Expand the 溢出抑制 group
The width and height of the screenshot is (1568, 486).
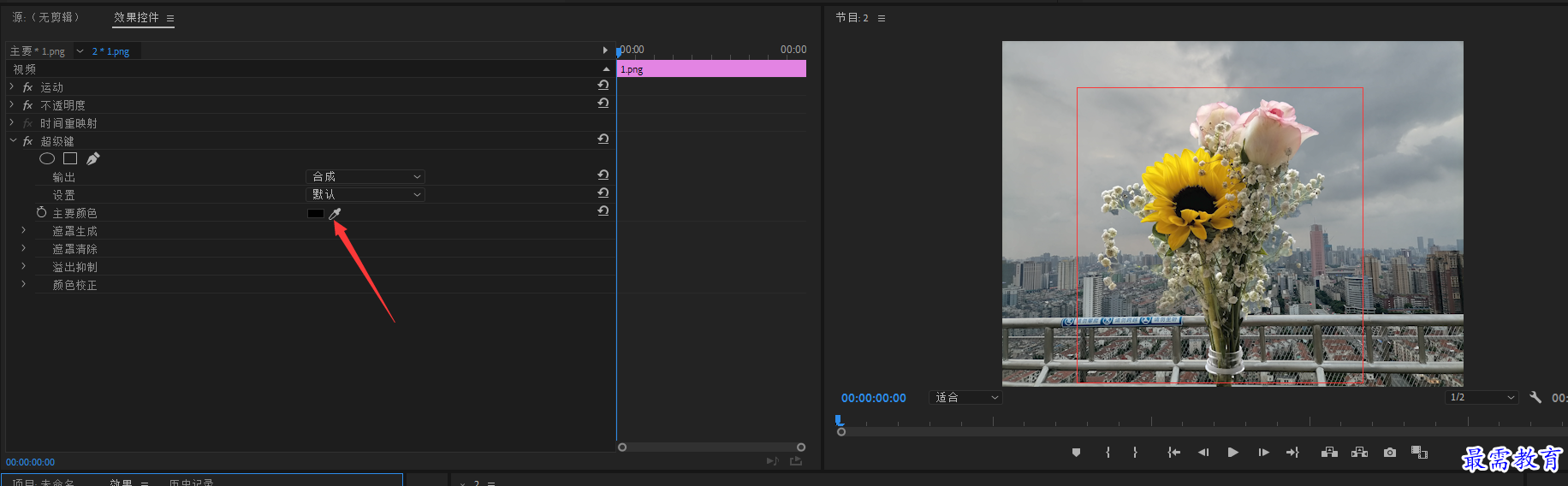(24, 266)
